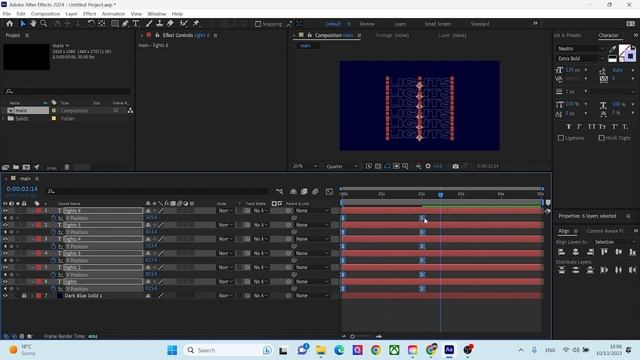The width and height of the screenshot is (640, 360).
Task: Switch to the Standard workspace
Action: [x=480, y=24]
